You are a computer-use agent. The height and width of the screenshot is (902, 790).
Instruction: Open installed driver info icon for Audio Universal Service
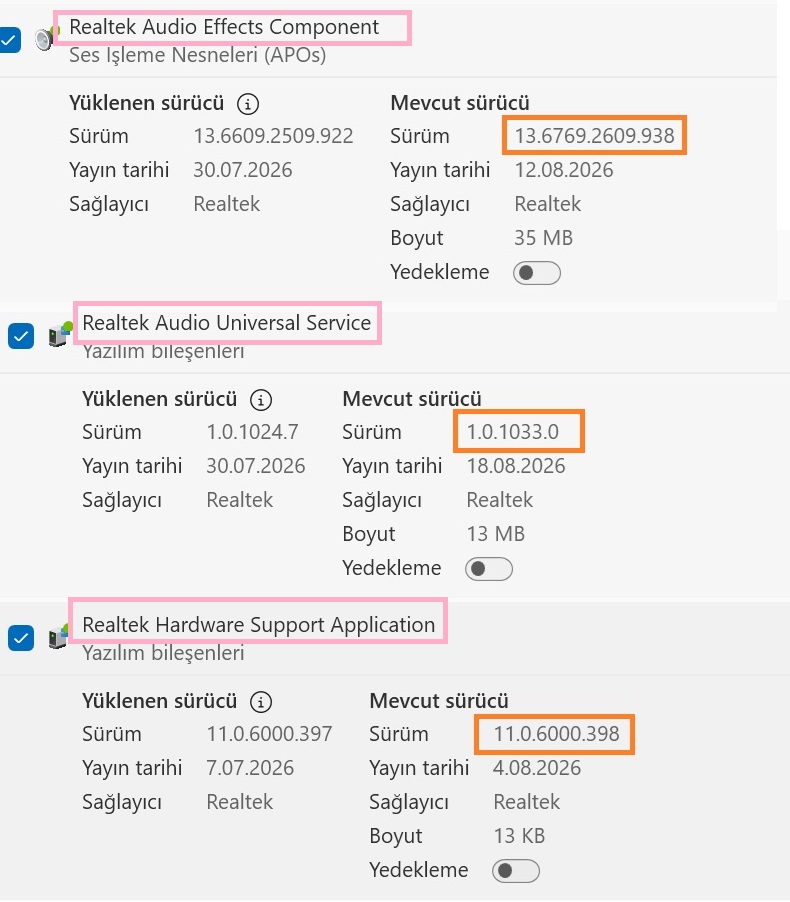point(261,399)
